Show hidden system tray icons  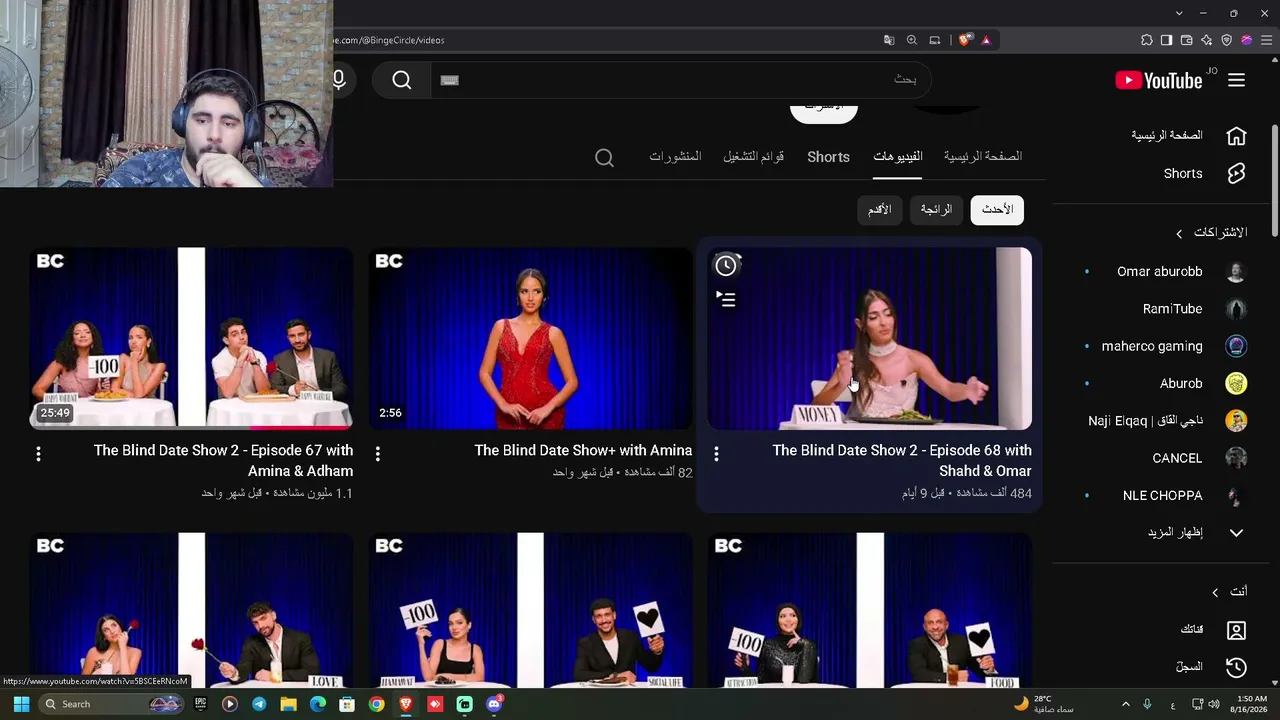pos(1125,704)
